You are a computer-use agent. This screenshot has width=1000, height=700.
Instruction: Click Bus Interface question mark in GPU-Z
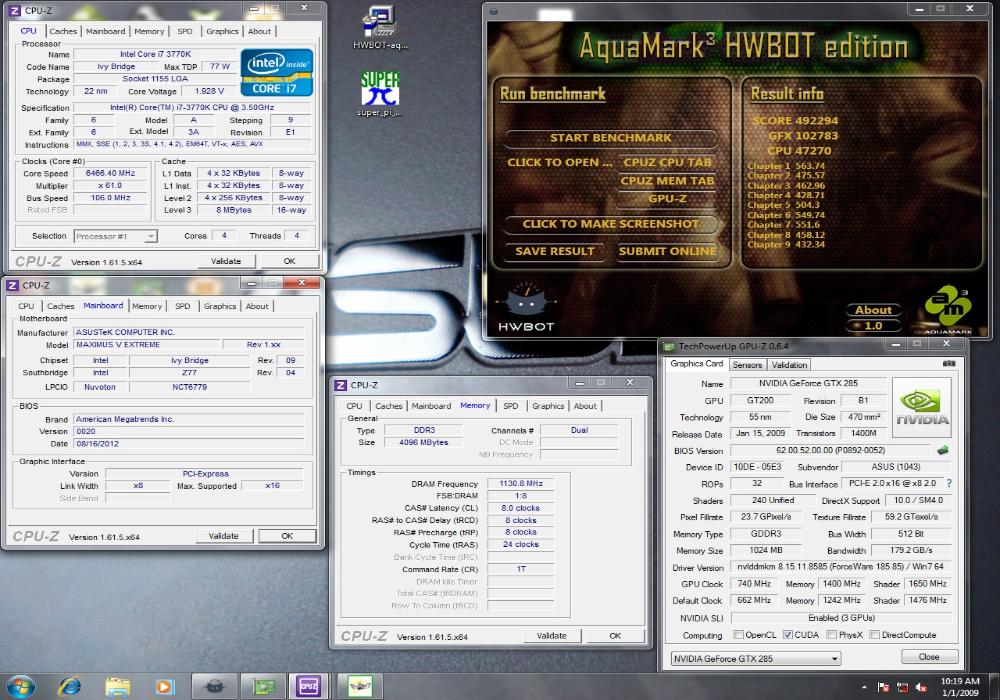pyautogui.click(x=949, y=483)
